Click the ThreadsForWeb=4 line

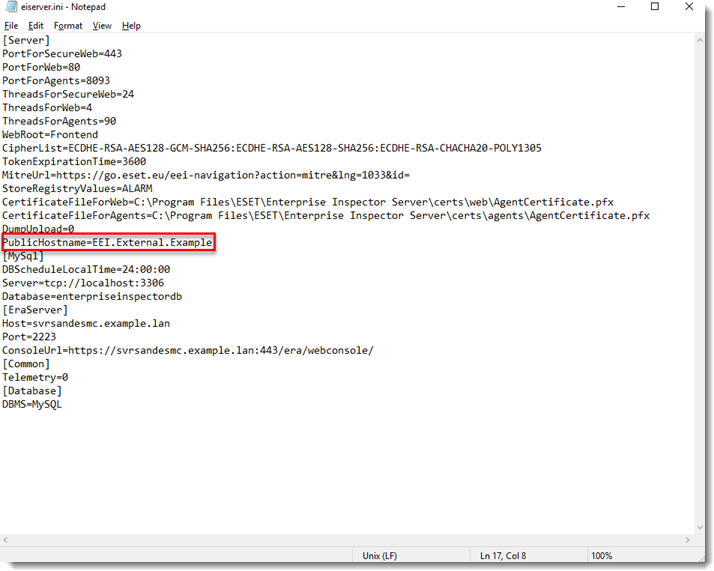coord(47,108)
